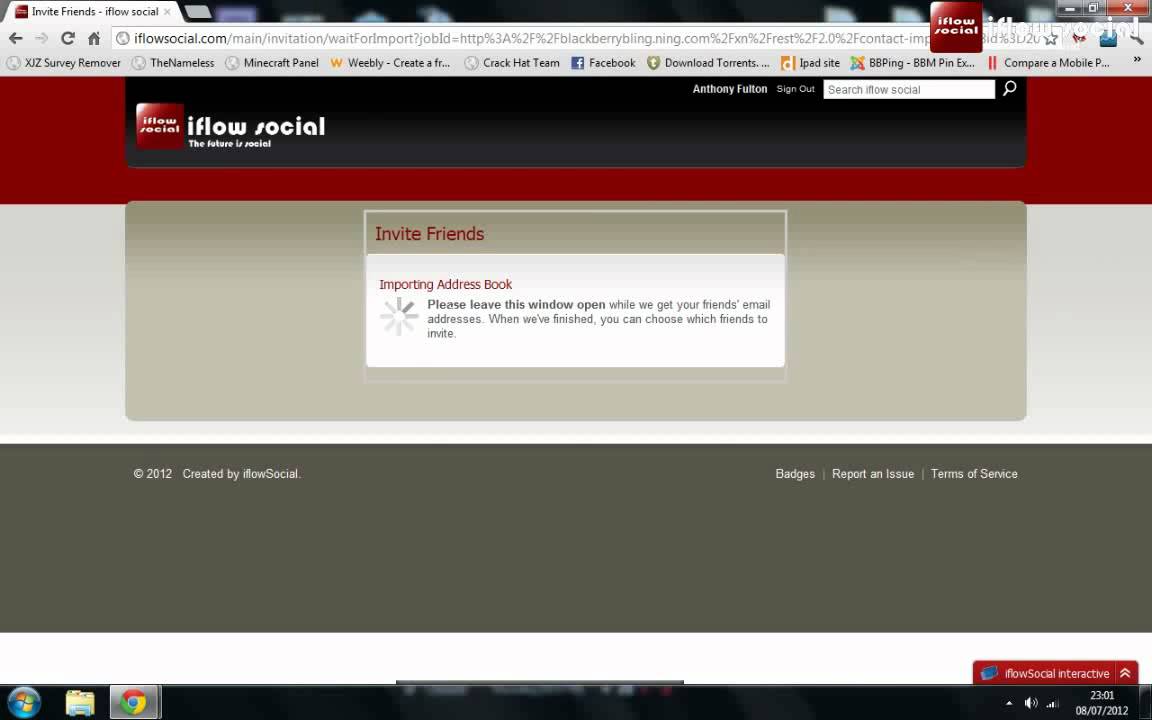
Task: Expand the bookmarks overflow chevron
Action: click(1137, 60)
